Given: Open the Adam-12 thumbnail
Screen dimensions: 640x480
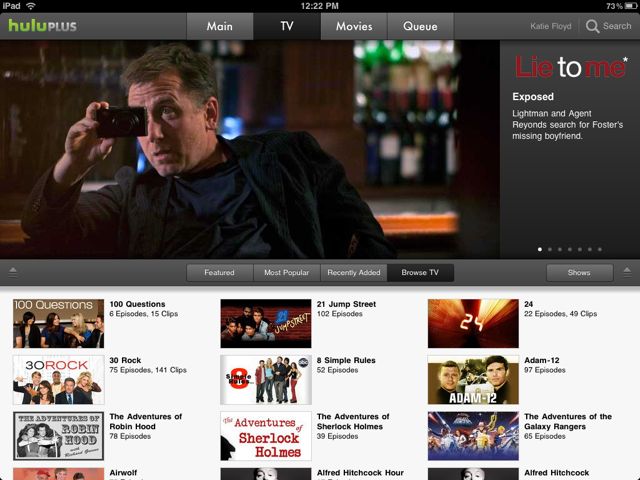Looking at the screenshot, I should pyautogui.click(x=473, y=380).
